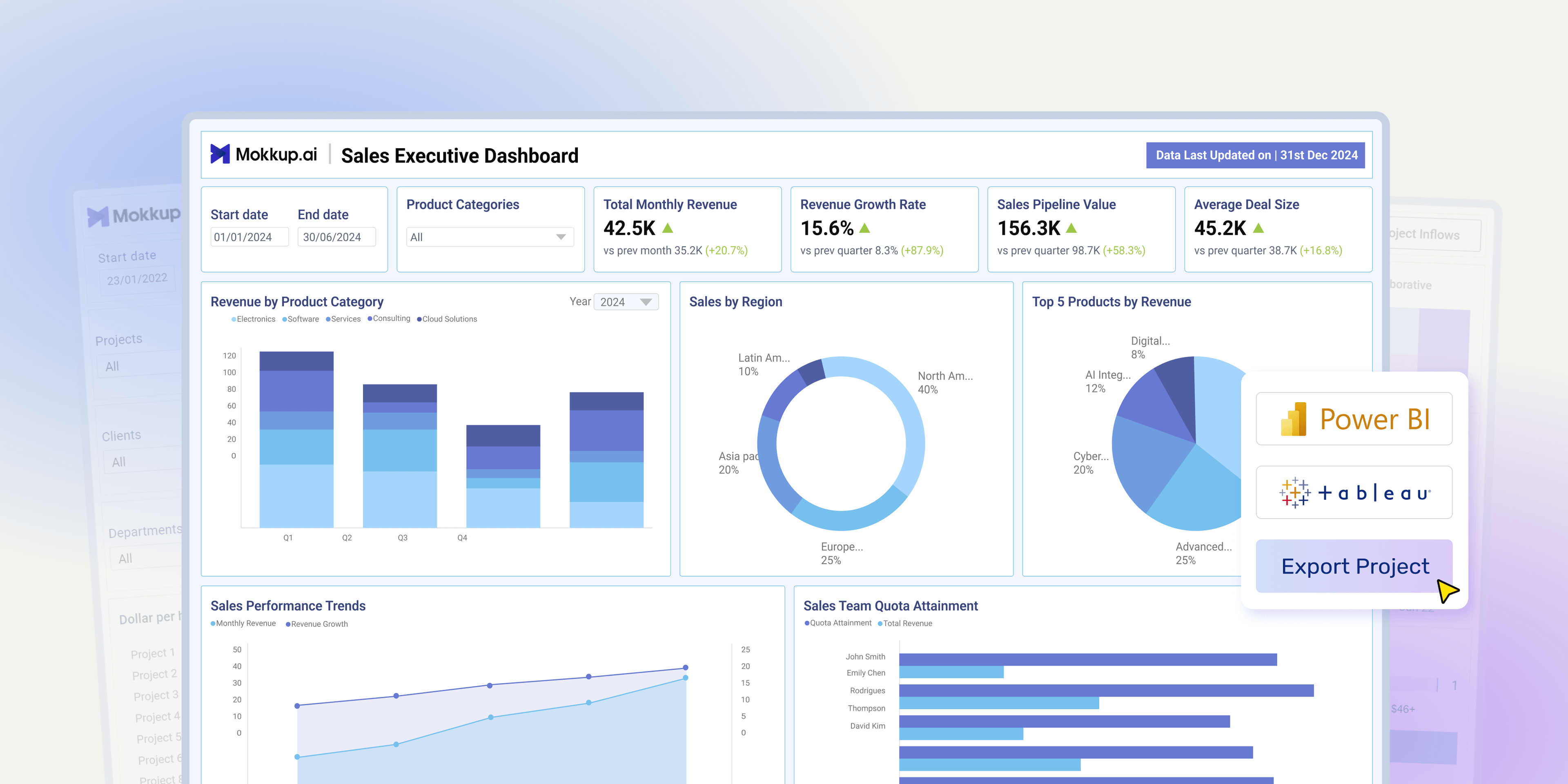Click the Export Project button
Screen dimensions: 1568x784
point(1354,566)
